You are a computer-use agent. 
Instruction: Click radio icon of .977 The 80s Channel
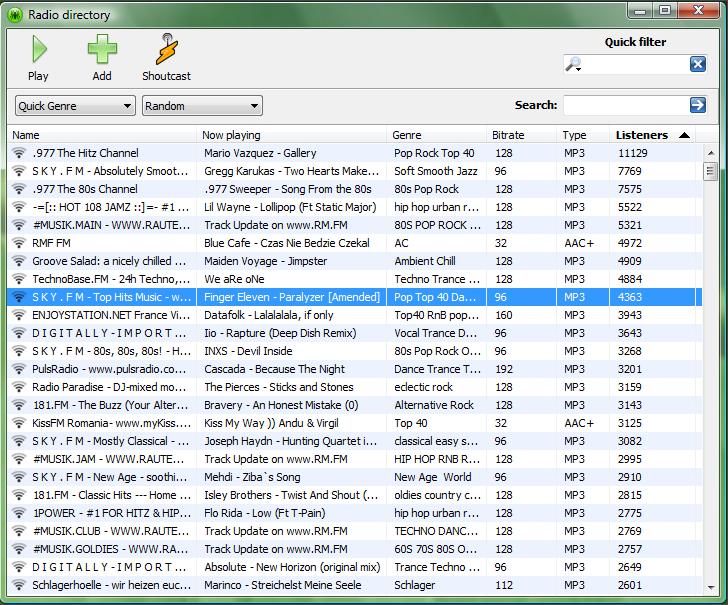(19, 189)
